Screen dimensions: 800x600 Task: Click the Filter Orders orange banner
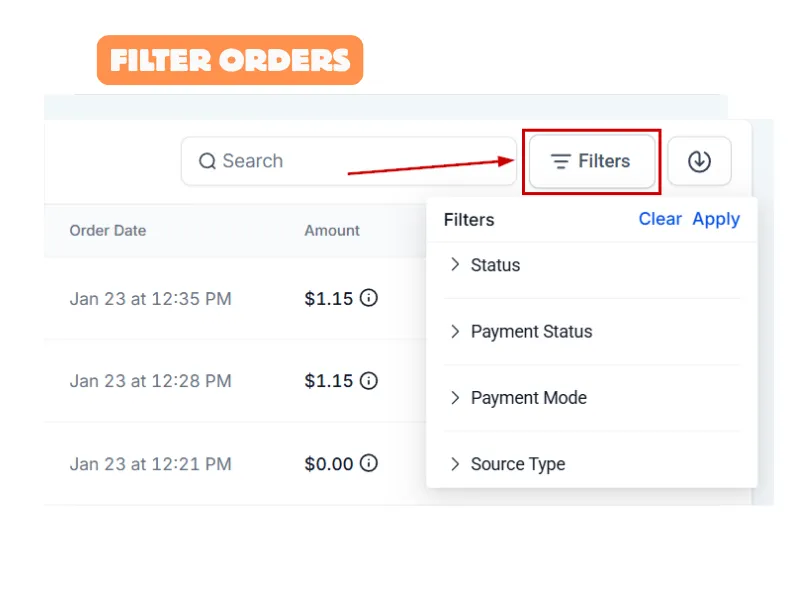[x=230, y=60]
